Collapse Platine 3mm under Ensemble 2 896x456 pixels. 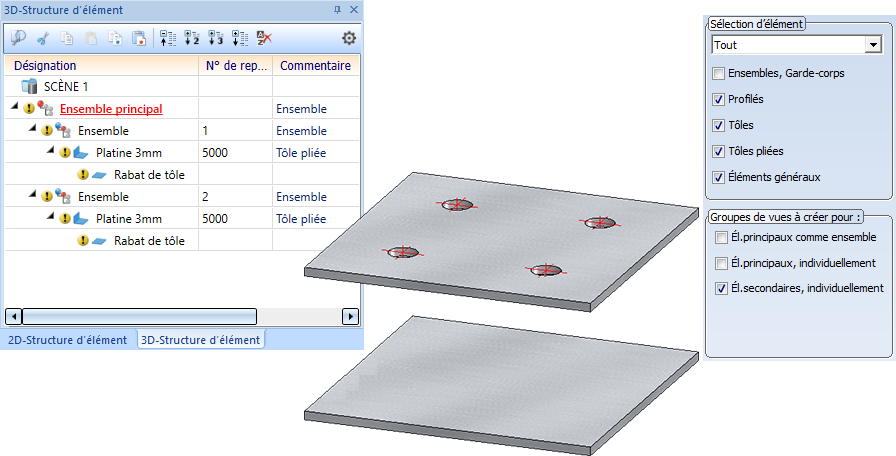pos(51,217)
